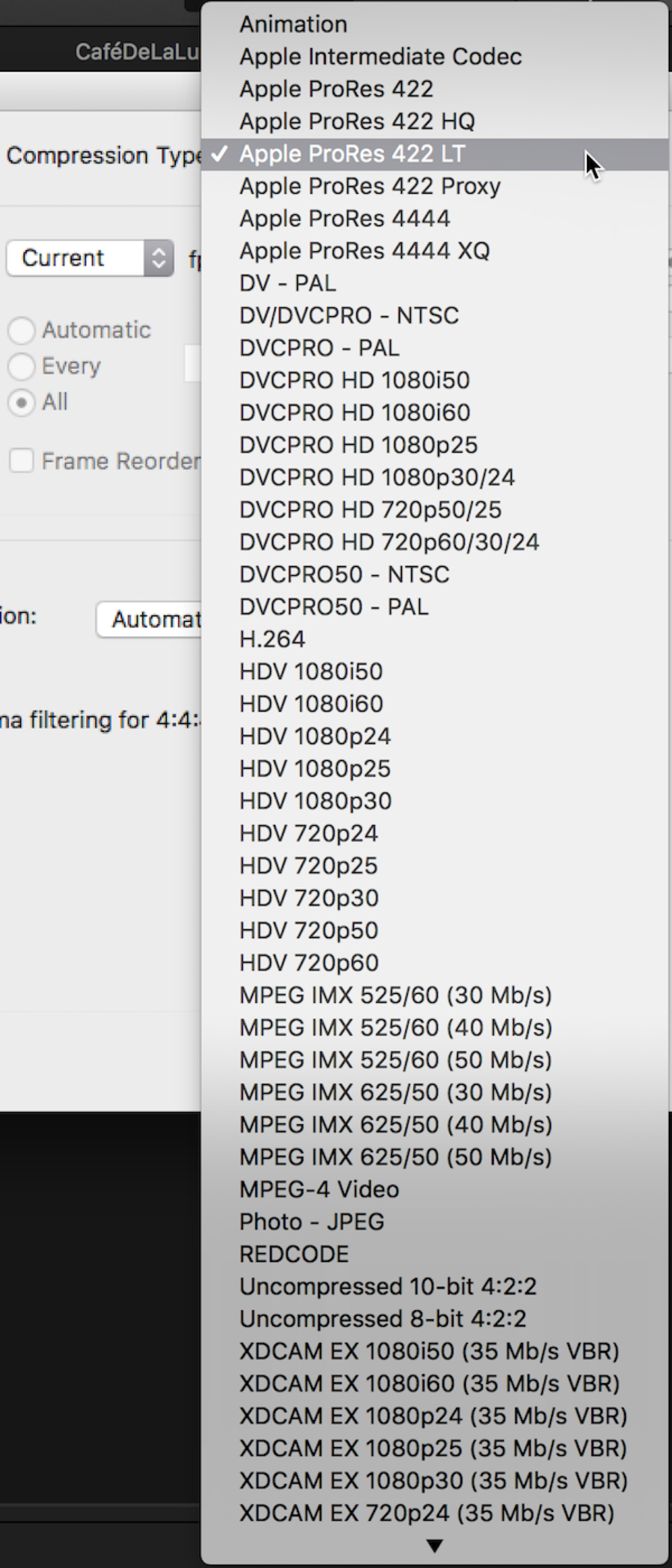Screen dimensions: 672x1568
Task: Select MPEG-4 Video entry
Action: (x=319, y=1189)
